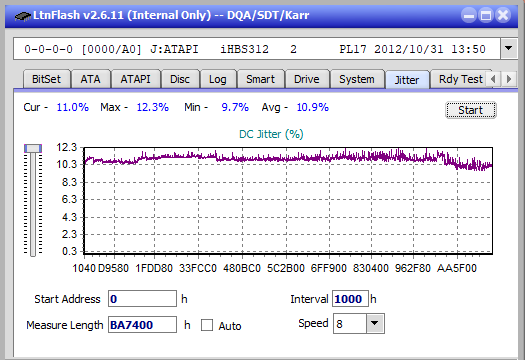Open the ATAPI tab

(x=136, y=79)
